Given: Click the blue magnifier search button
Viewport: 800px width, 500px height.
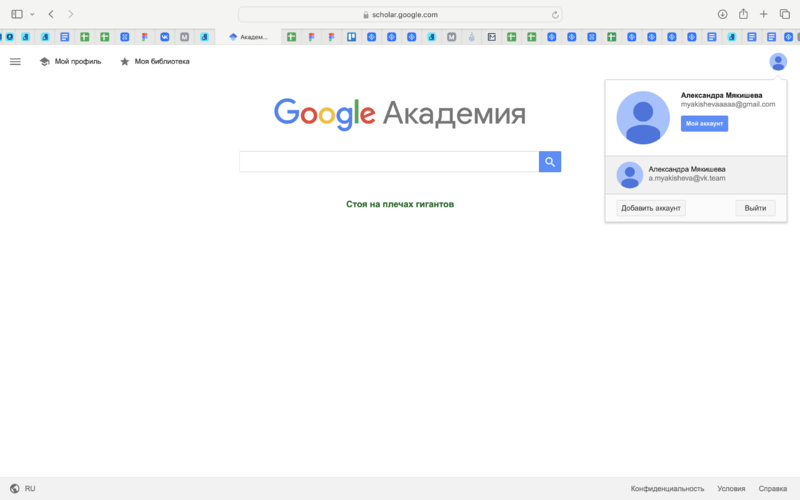Looking at the screenshot, I should (x=550, y=162).
